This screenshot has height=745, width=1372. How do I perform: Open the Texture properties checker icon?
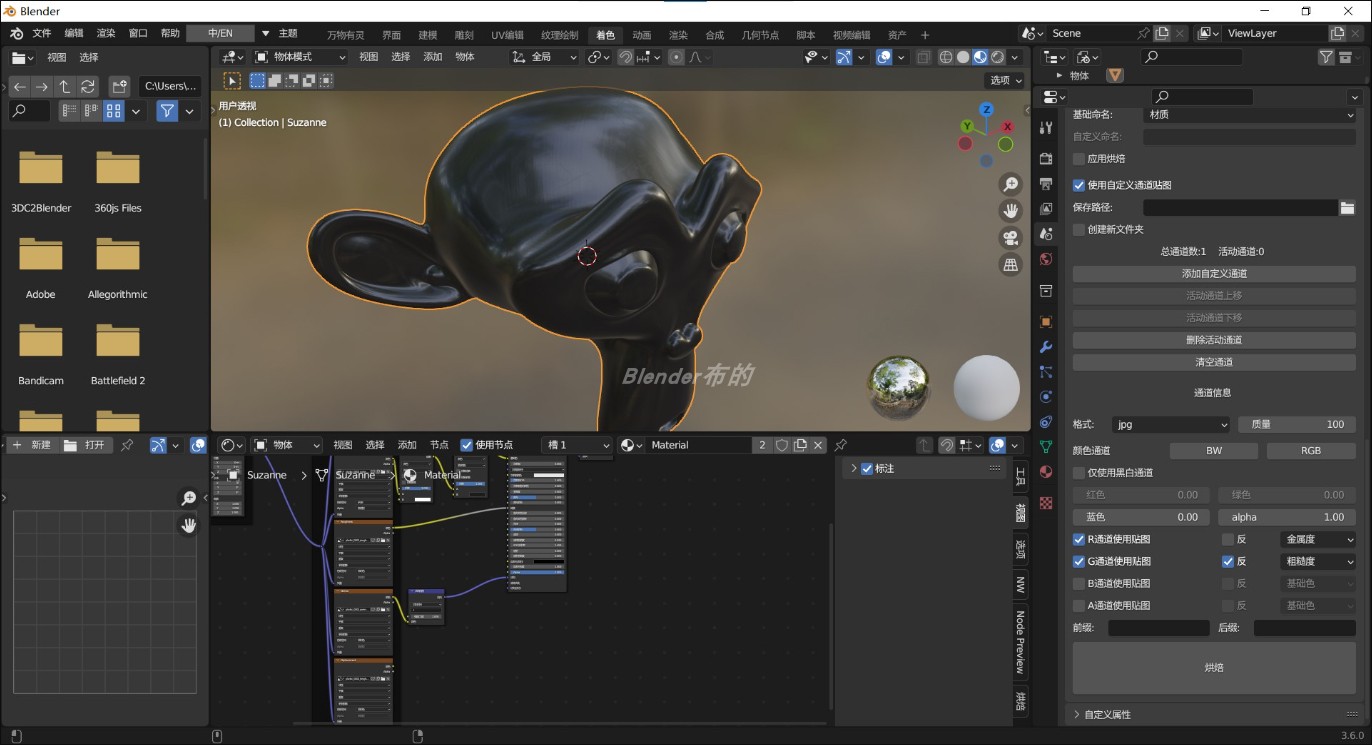point(1046,503)
